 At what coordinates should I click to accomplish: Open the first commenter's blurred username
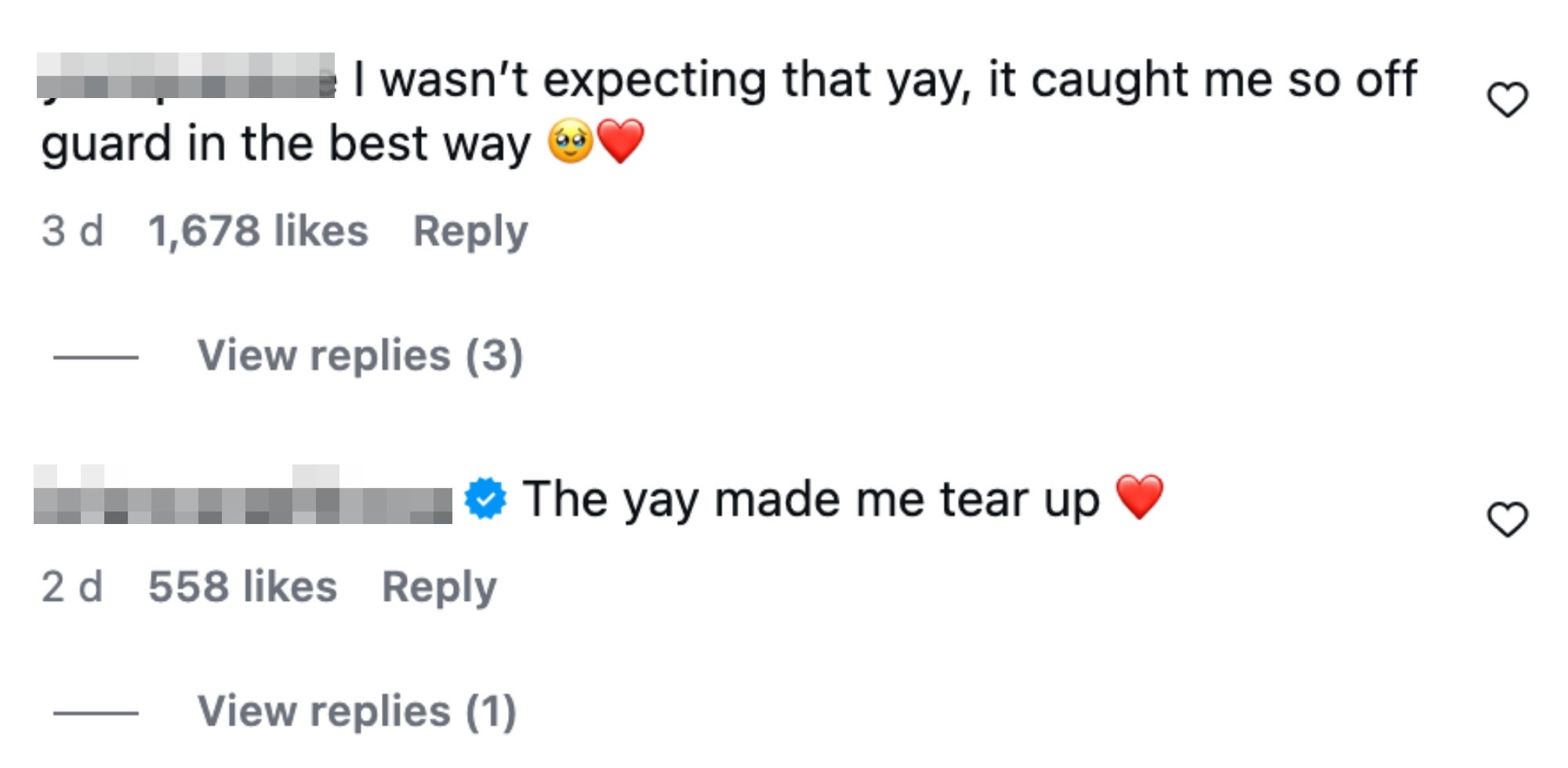click(x=186, y=76)
